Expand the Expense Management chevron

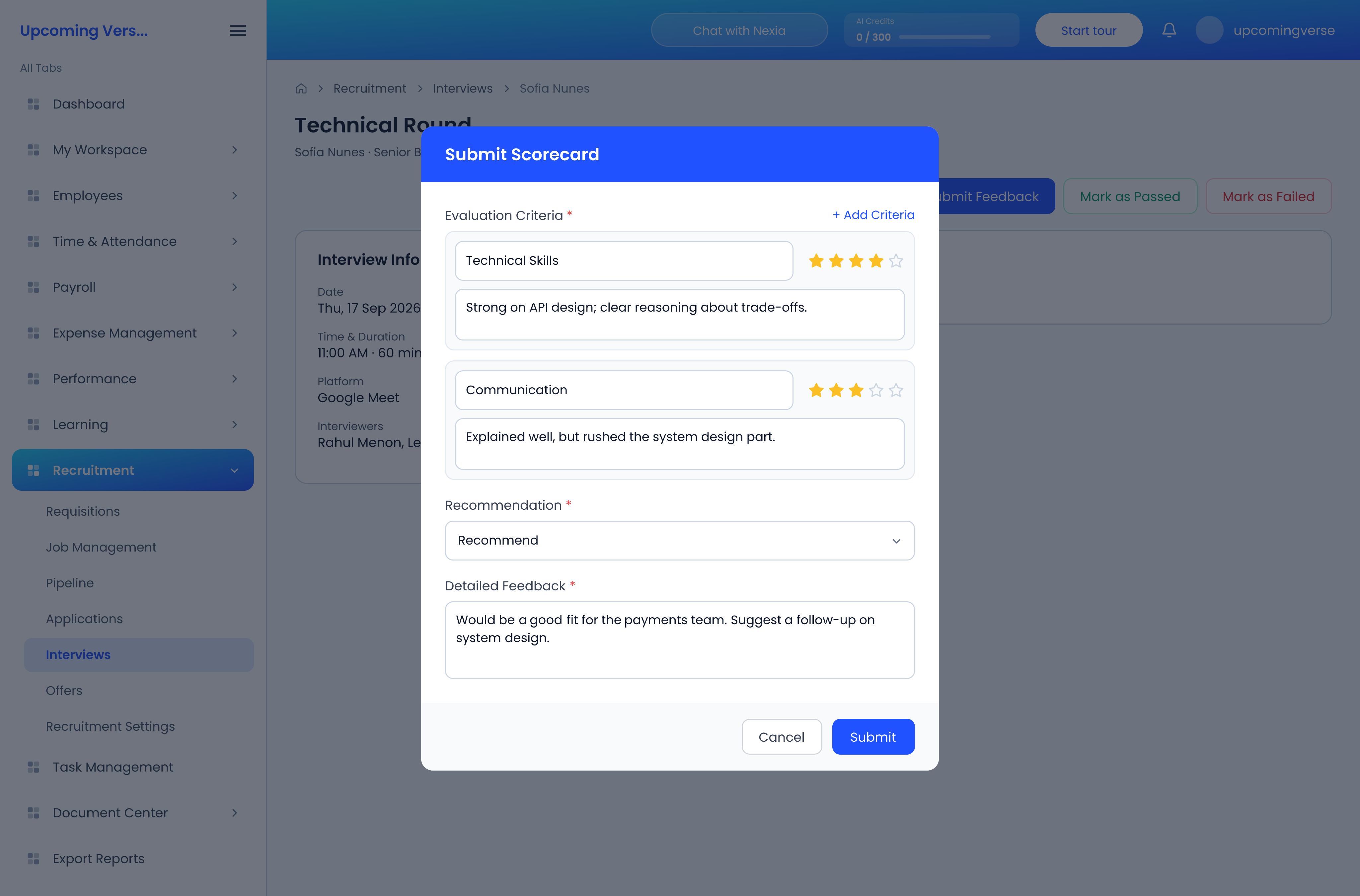(234, 333)
